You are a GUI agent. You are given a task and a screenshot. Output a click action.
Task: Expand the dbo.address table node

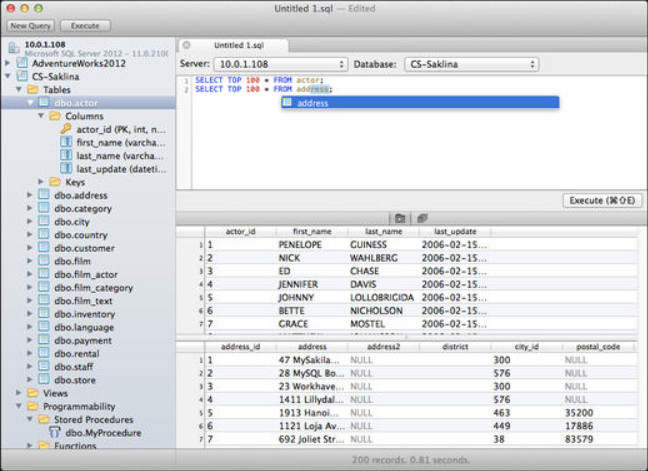click(x=30, y=195)
